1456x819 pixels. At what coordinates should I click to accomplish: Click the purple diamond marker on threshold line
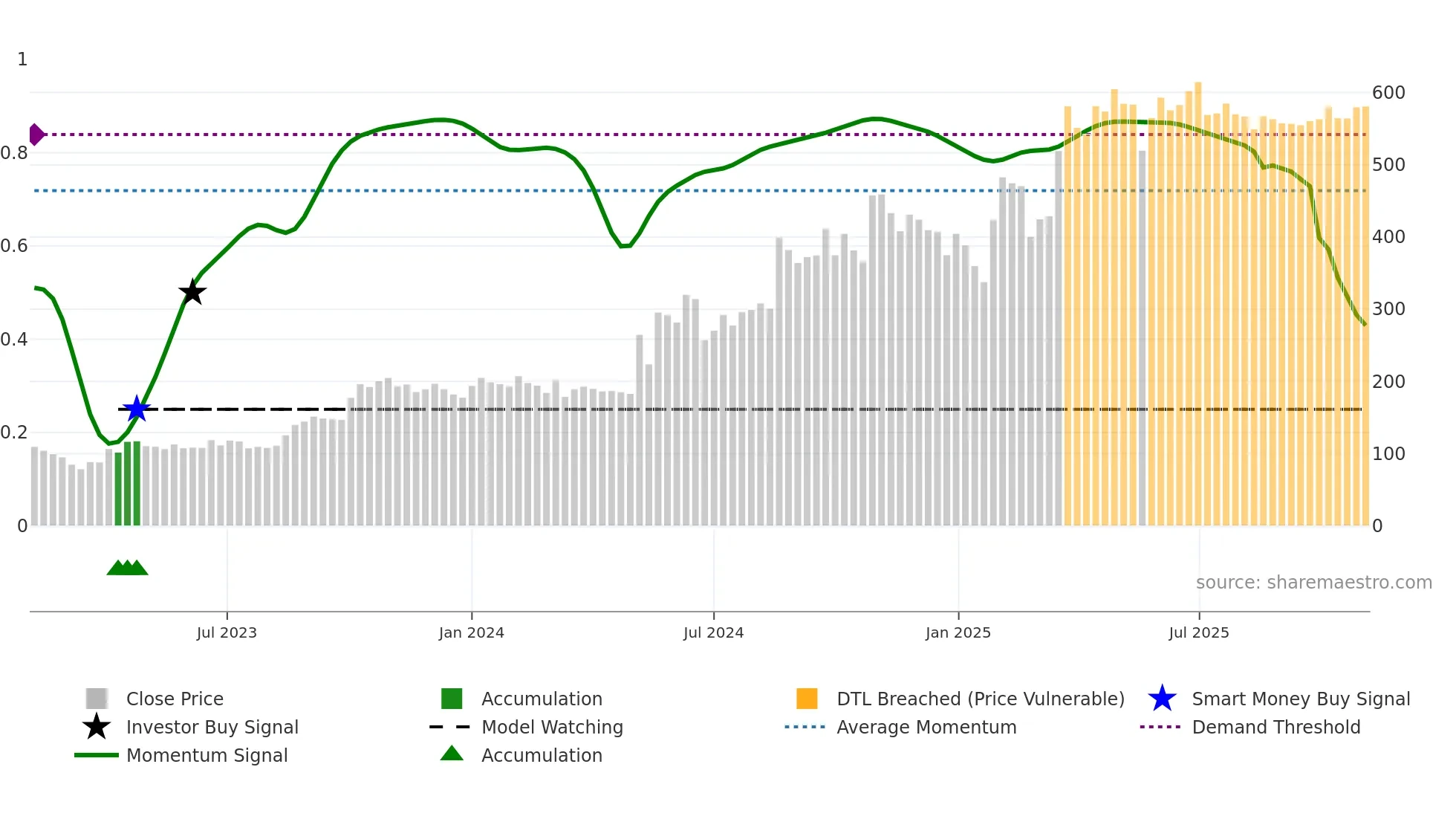tap(36, 135)
